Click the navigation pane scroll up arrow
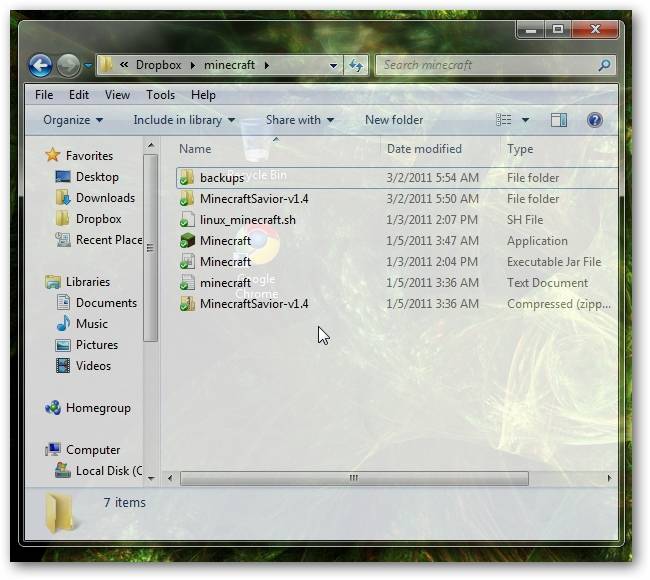This screenshot has height=580, width=650. 151,146
